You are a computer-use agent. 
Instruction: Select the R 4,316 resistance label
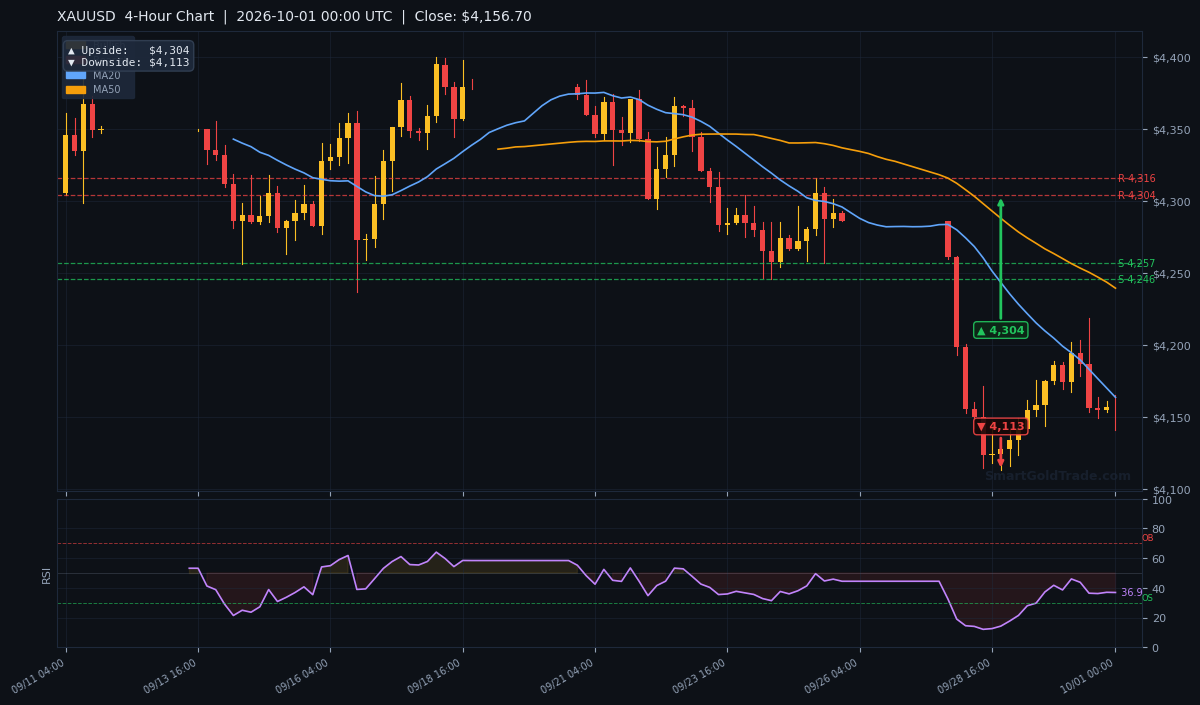[x=1136, y=178]
